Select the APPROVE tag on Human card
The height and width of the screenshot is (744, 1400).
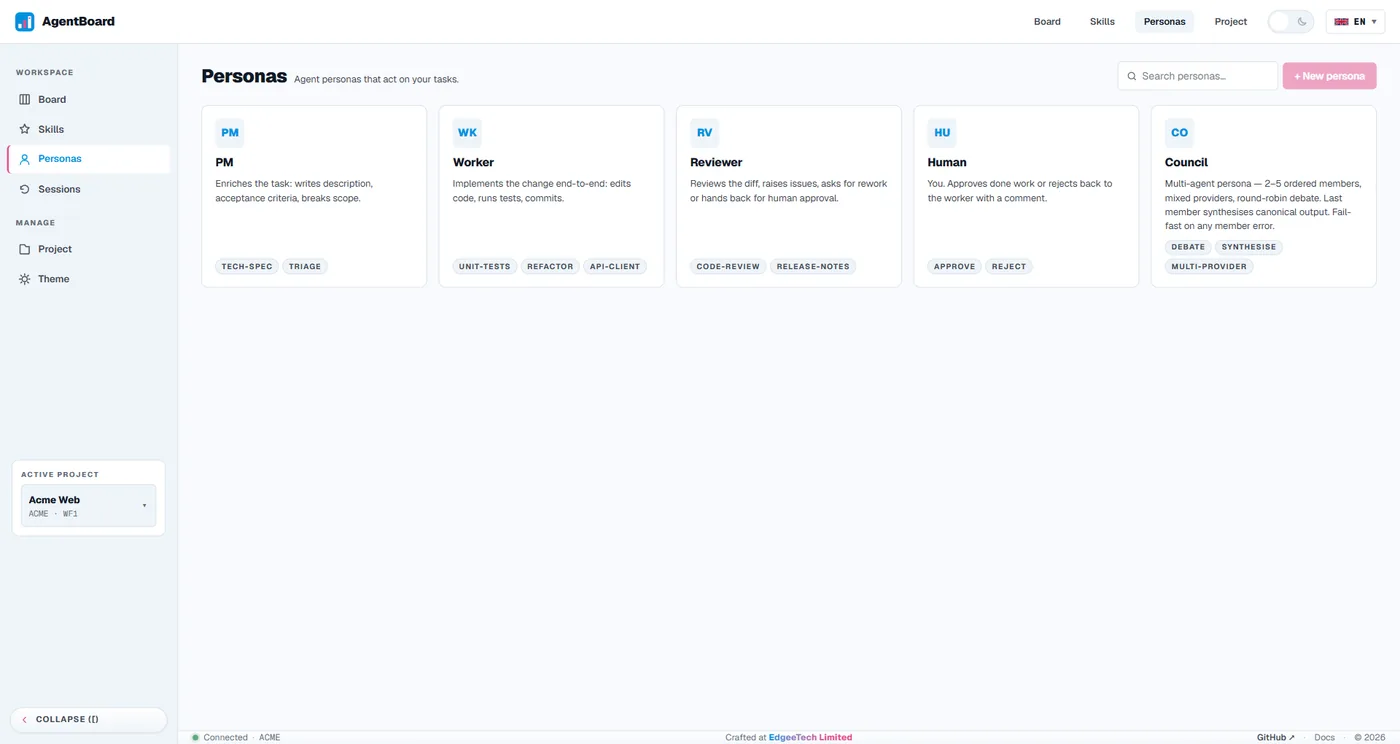(x=954, y=267)
